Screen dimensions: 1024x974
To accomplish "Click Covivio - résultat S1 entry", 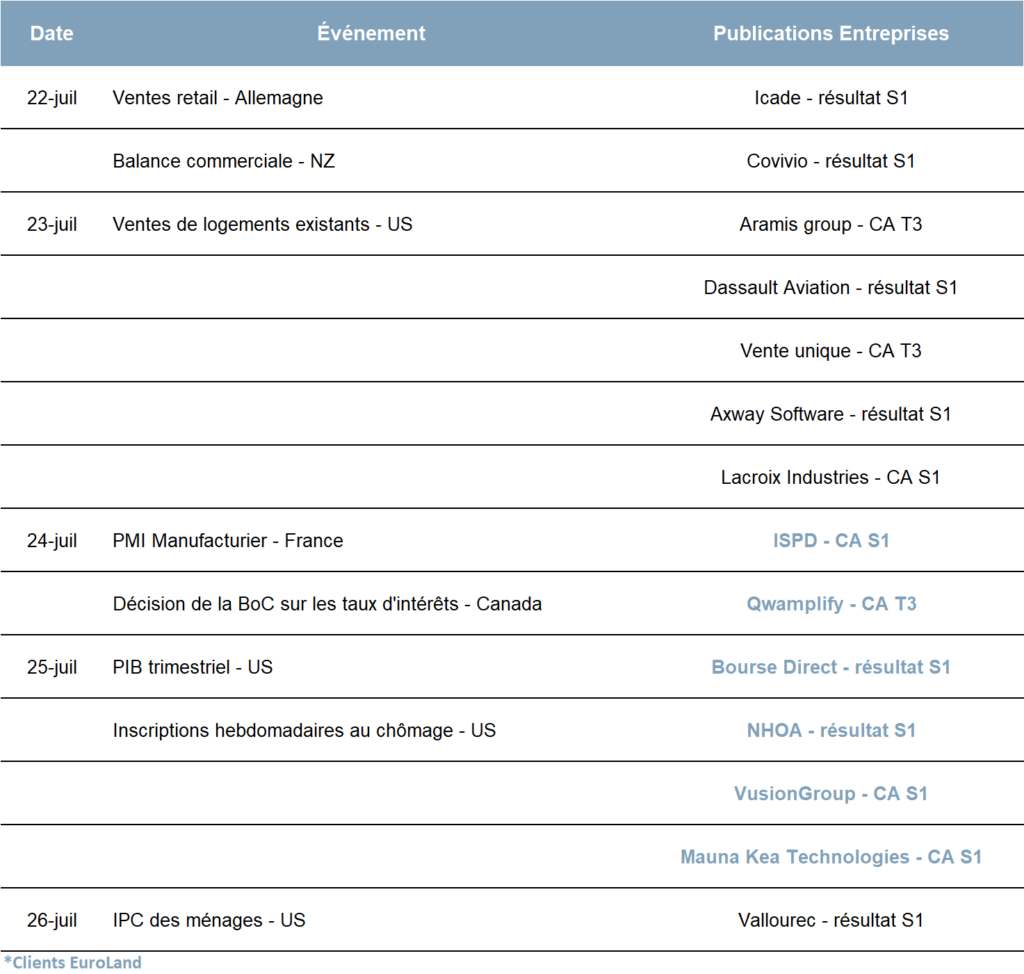I will click(x=831, y=161).
